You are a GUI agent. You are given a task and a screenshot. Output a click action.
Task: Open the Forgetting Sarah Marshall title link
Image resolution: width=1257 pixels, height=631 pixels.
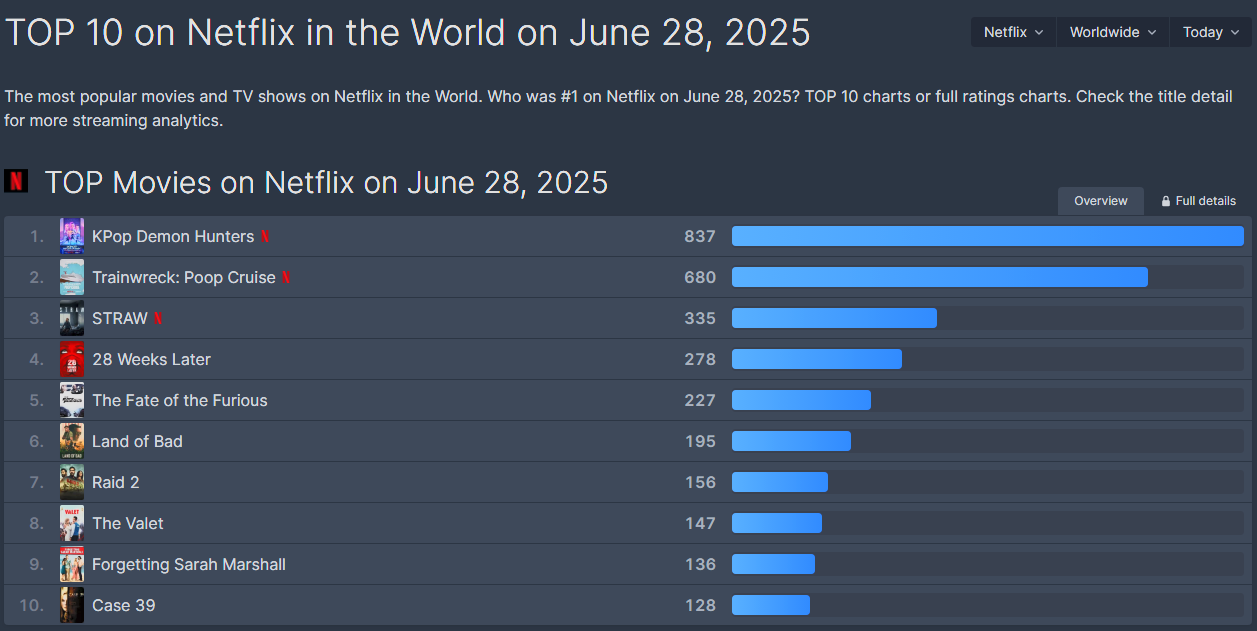point(189,564)
